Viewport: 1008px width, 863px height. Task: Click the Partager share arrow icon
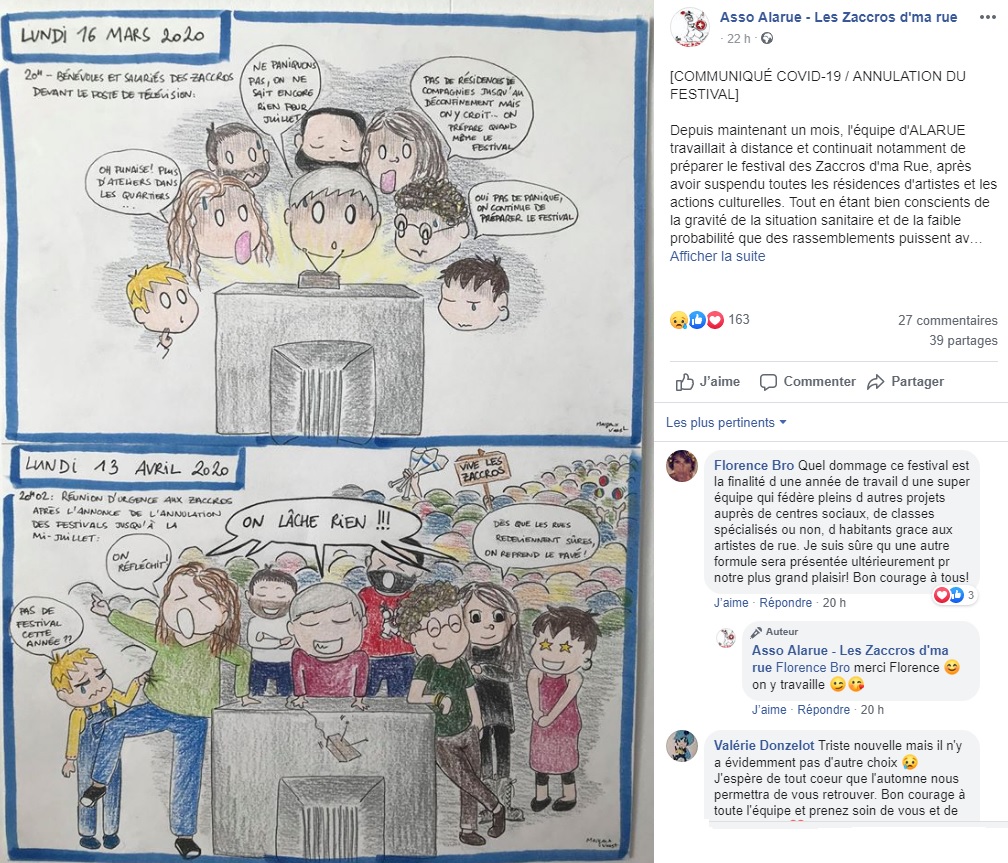(x=876, y=382)
